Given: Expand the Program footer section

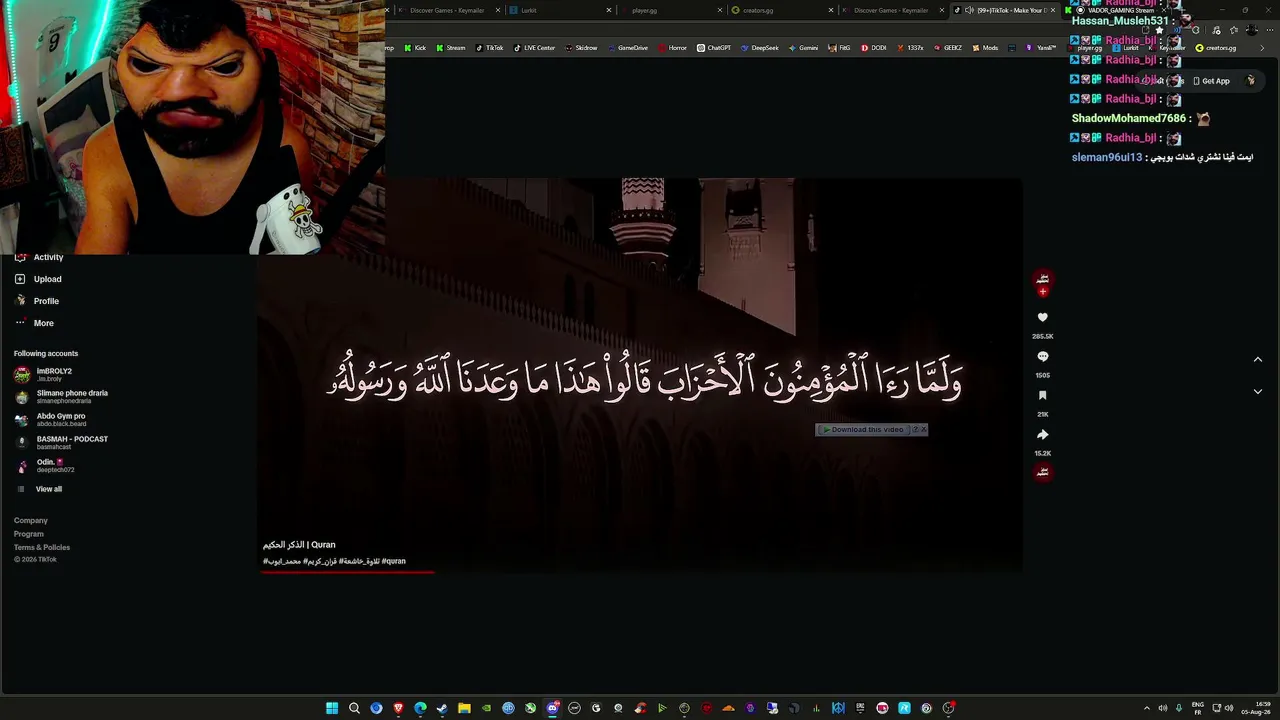Looking at the screenshot, I should tap(29, 534).
